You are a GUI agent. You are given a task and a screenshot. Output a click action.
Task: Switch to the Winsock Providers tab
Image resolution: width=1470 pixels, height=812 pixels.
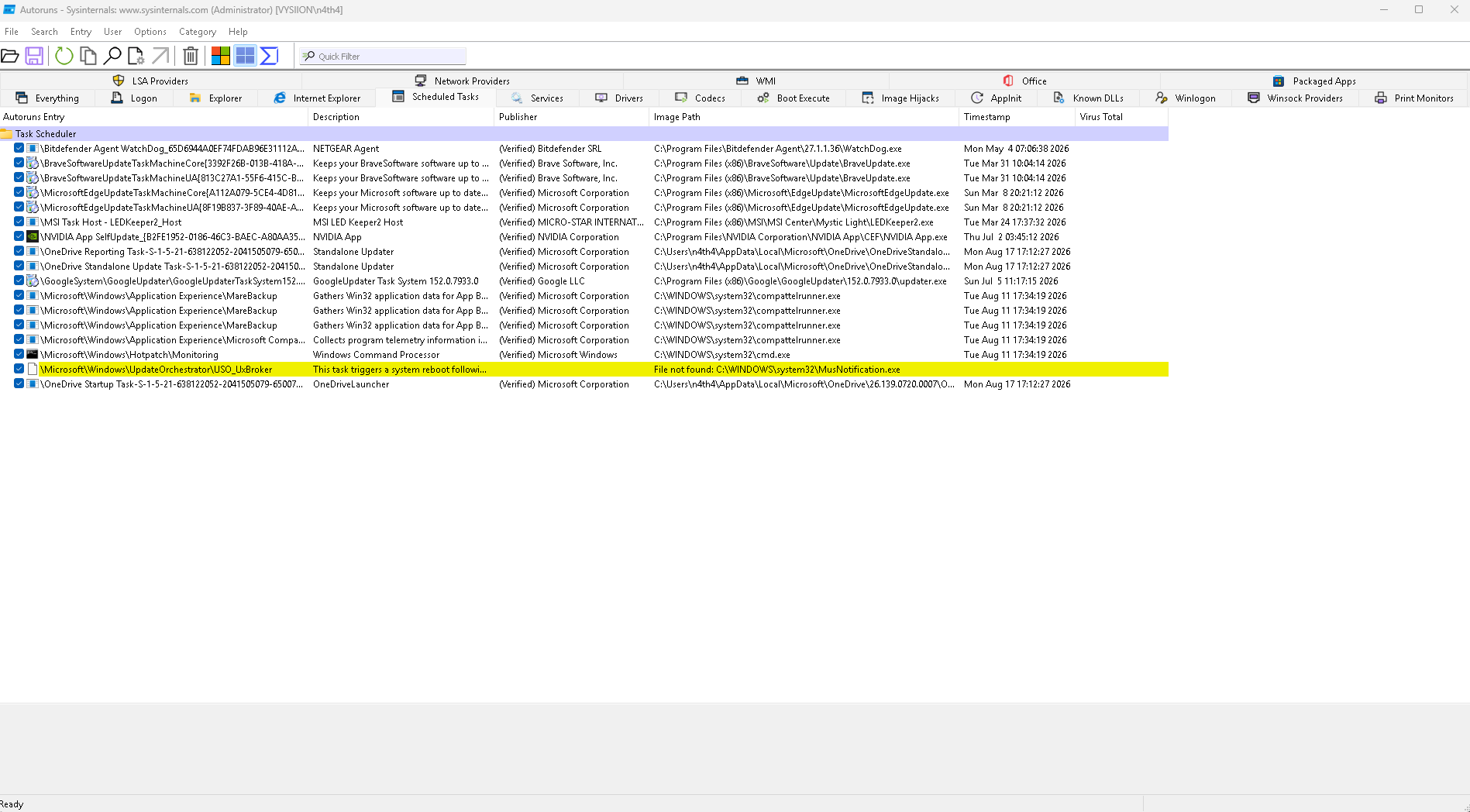[x=1296, y=98]
